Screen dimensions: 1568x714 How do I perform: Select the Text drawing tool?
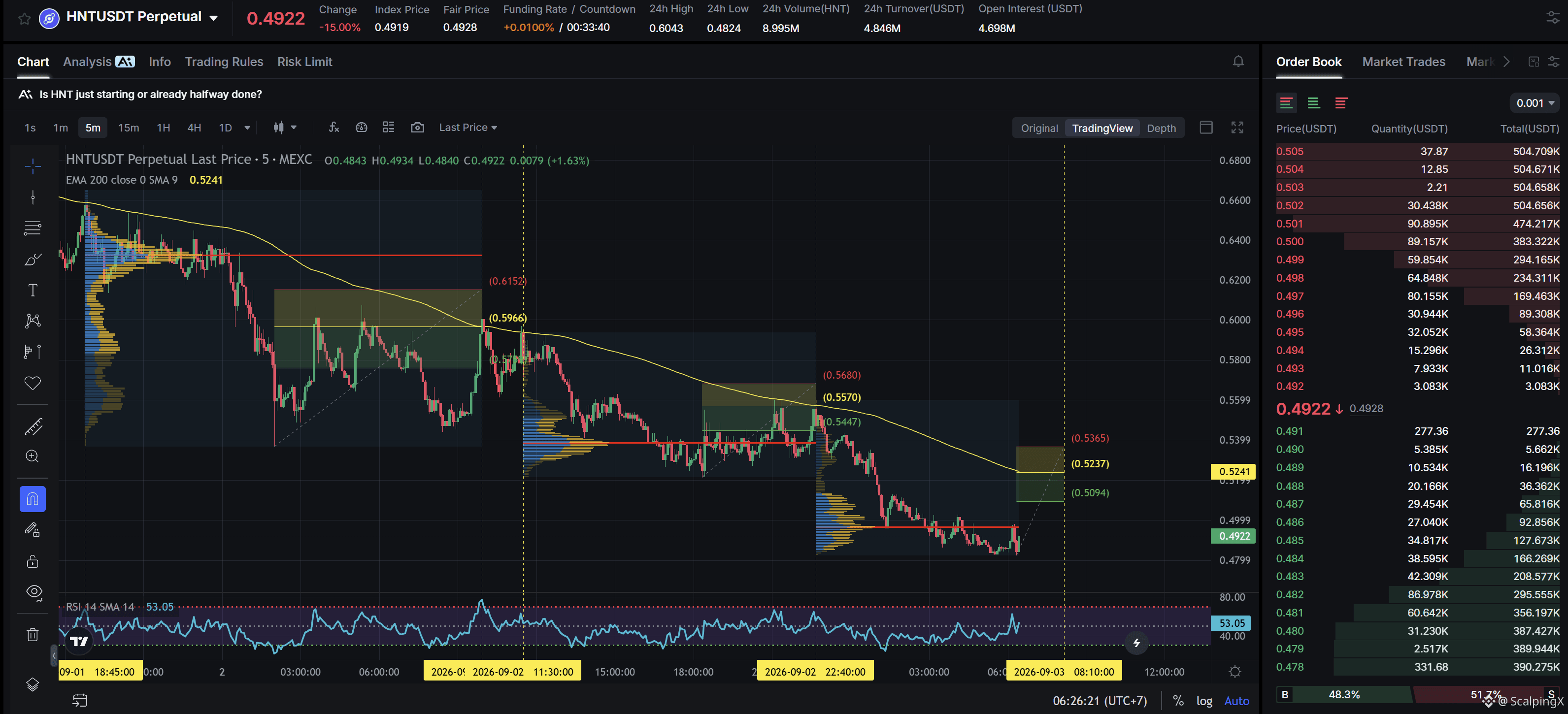click(33, 291)
